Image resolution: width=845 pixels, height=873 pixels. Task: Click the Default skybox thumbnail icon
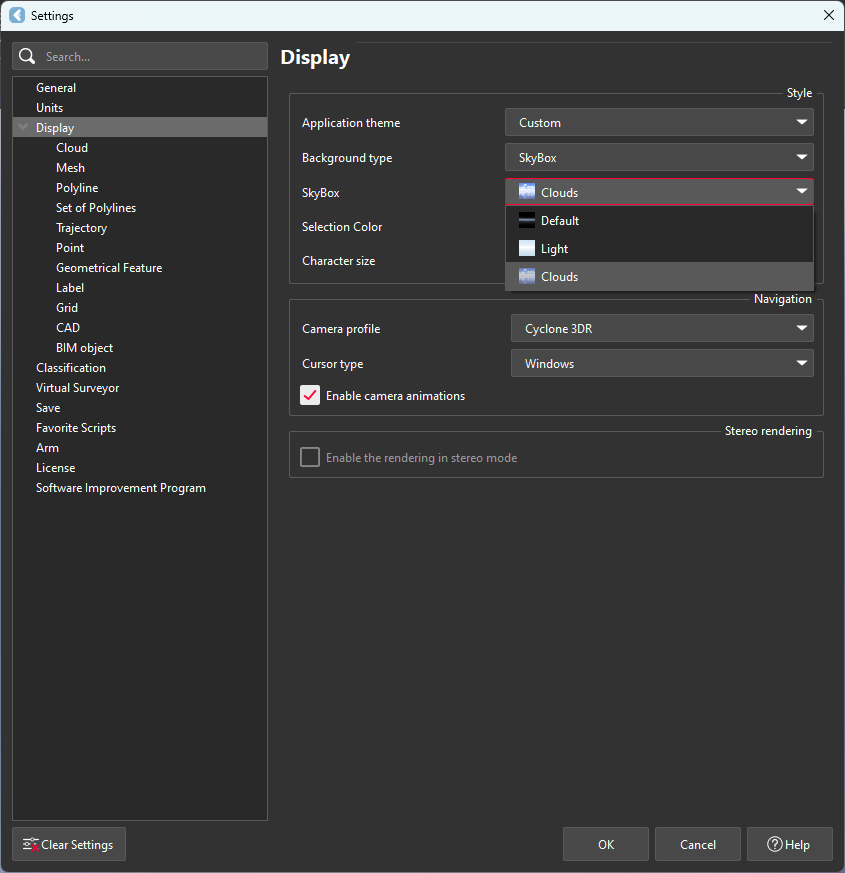(527, 221)
